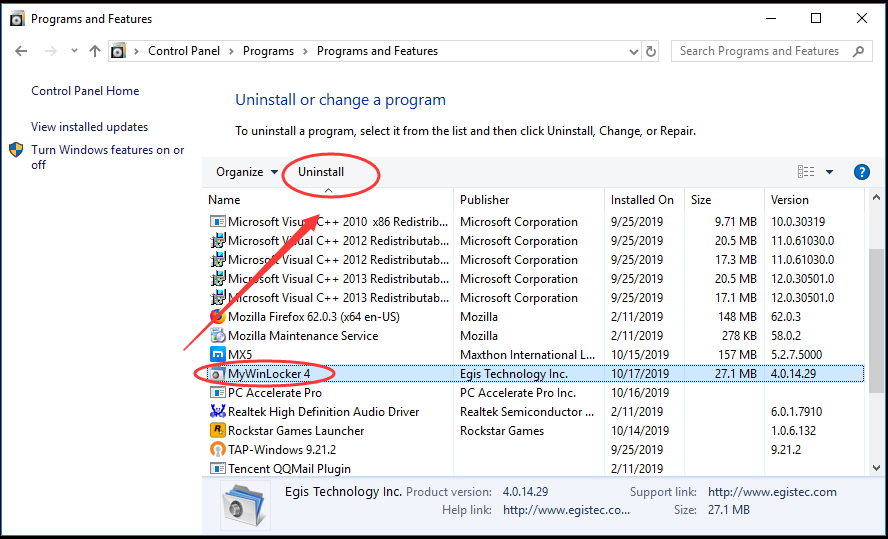Viewport: 888px width, 539px height.
Task: Click the change view icon
Action: 806,172
